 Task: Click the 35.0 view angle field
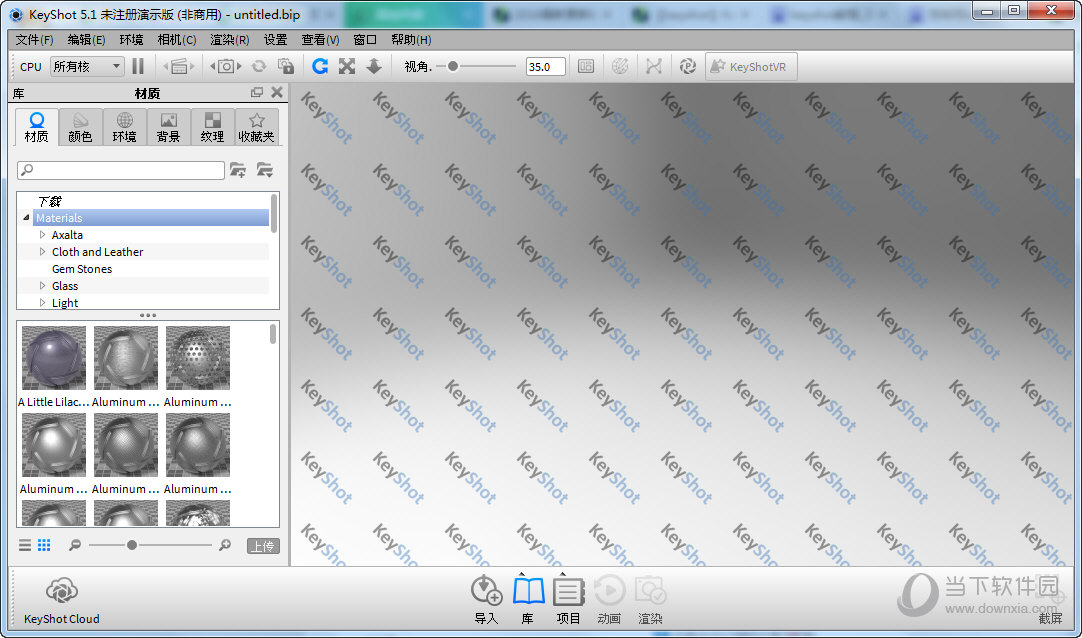tap(545, 66)
